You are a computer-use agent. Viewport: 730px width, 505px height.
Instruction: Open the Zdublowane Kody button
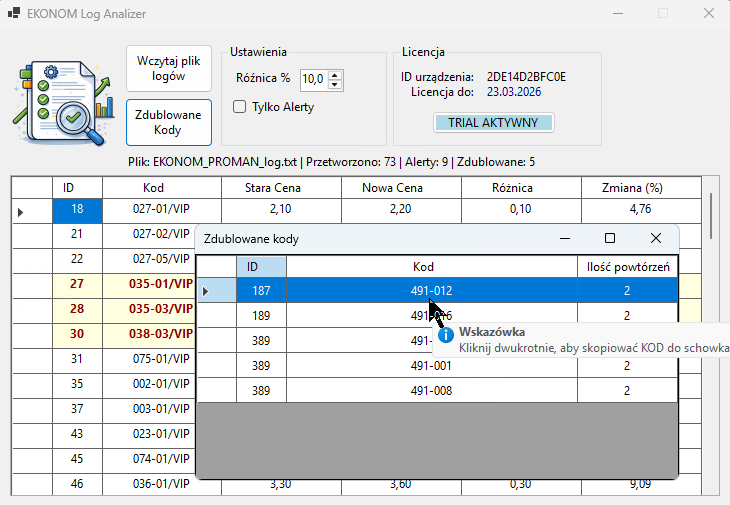[169, 122]
